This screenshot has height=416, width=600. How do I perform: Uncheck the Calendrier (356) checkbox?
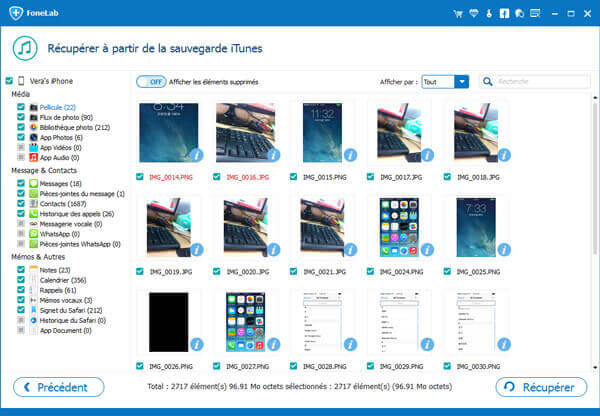coord(21,280)
